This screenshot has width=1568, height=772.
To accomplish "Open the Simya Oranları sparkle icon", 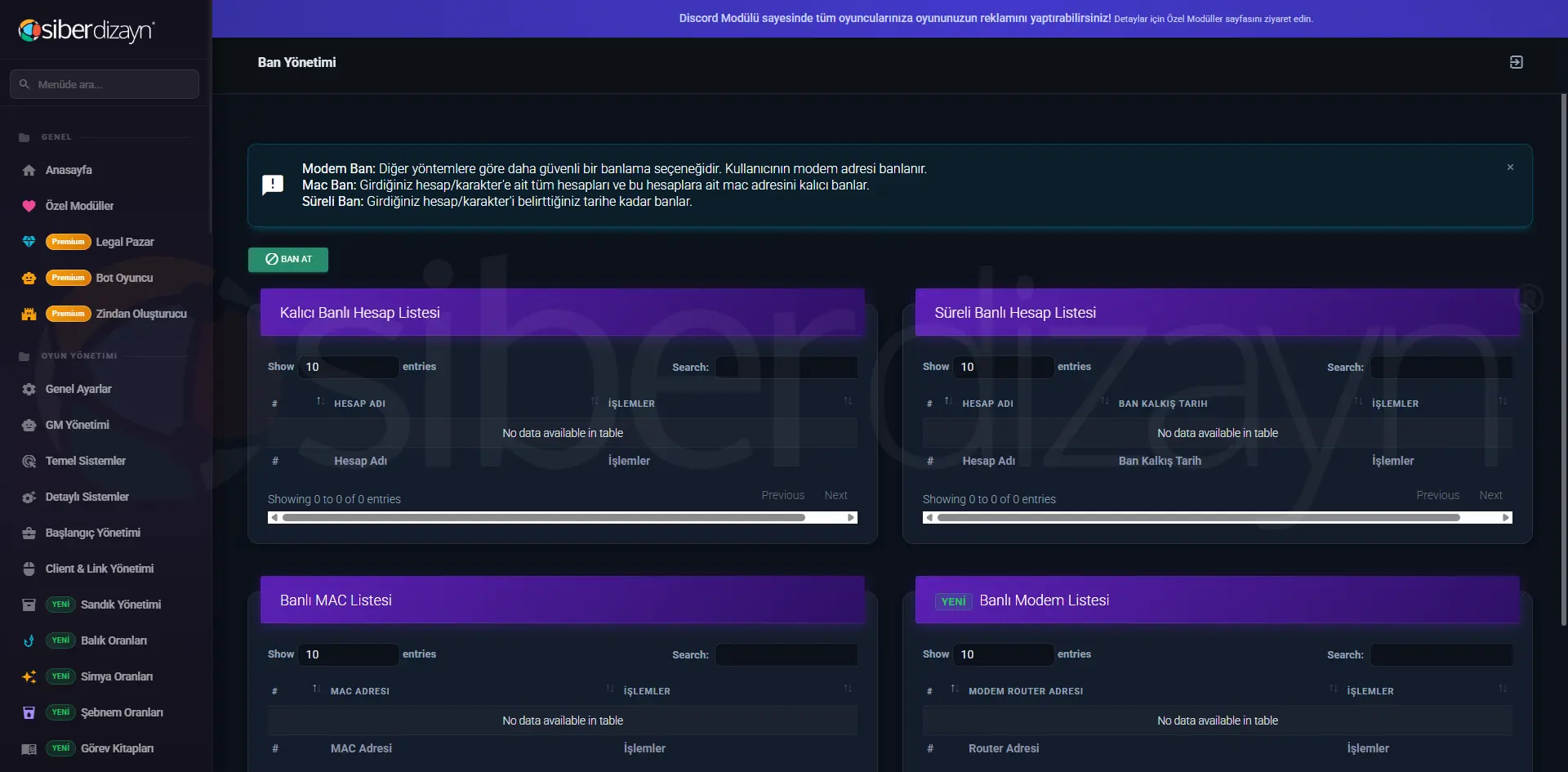I will 29,676.
